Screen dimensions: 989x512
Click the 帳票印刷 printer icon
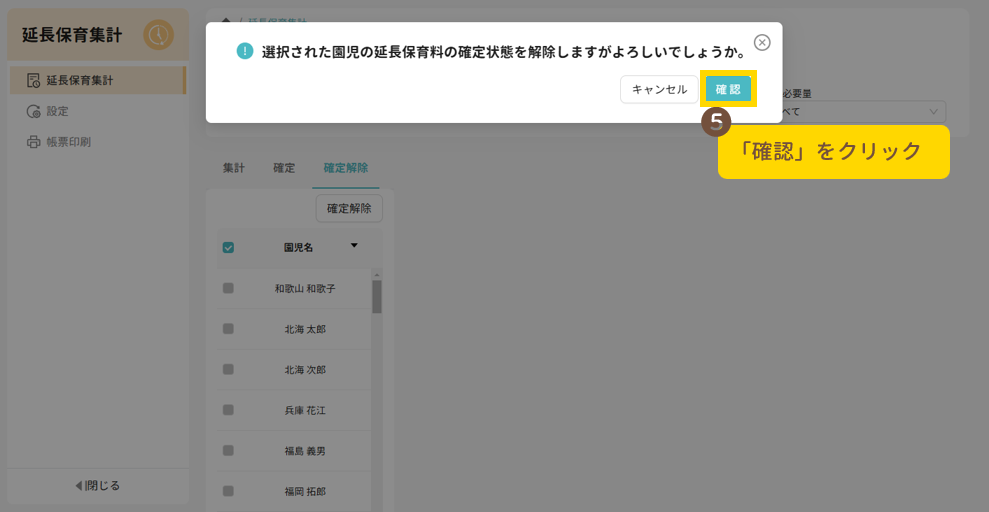coord(33,142)
